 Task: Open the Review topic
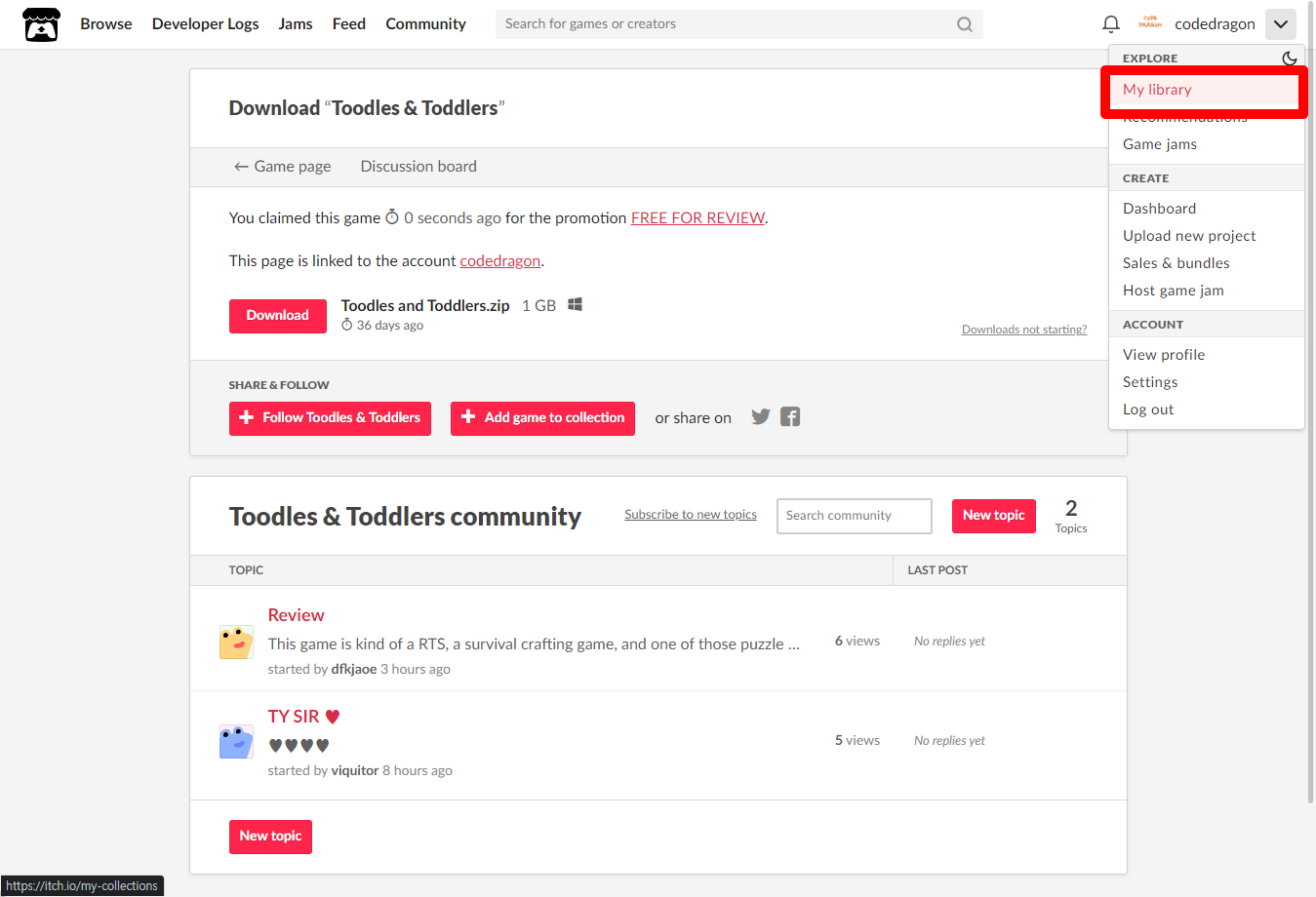coord(296,615)
